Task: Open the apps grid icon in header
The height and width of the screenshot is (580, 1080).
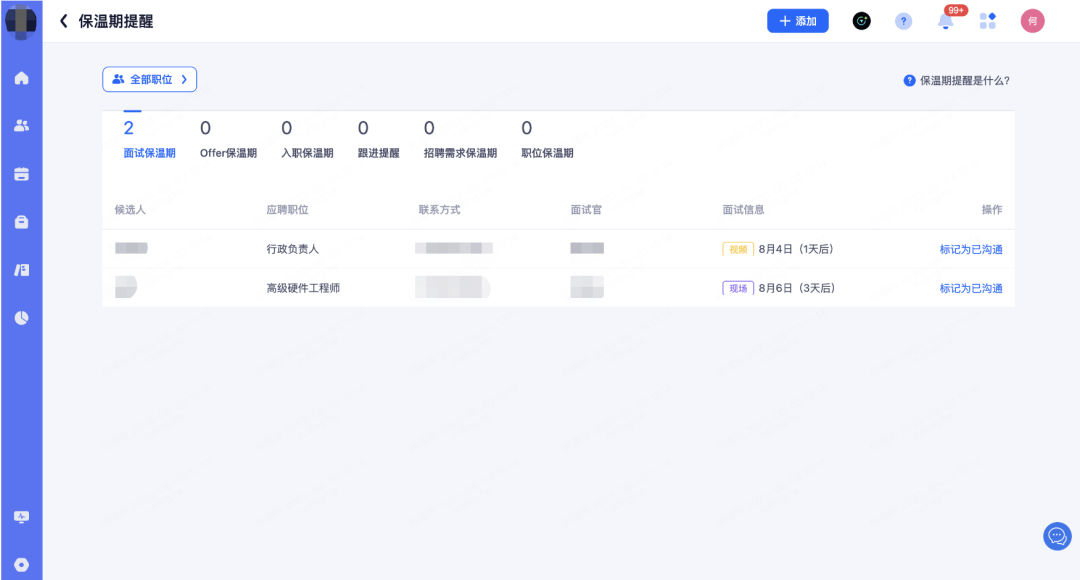Action: pos(988,21)
